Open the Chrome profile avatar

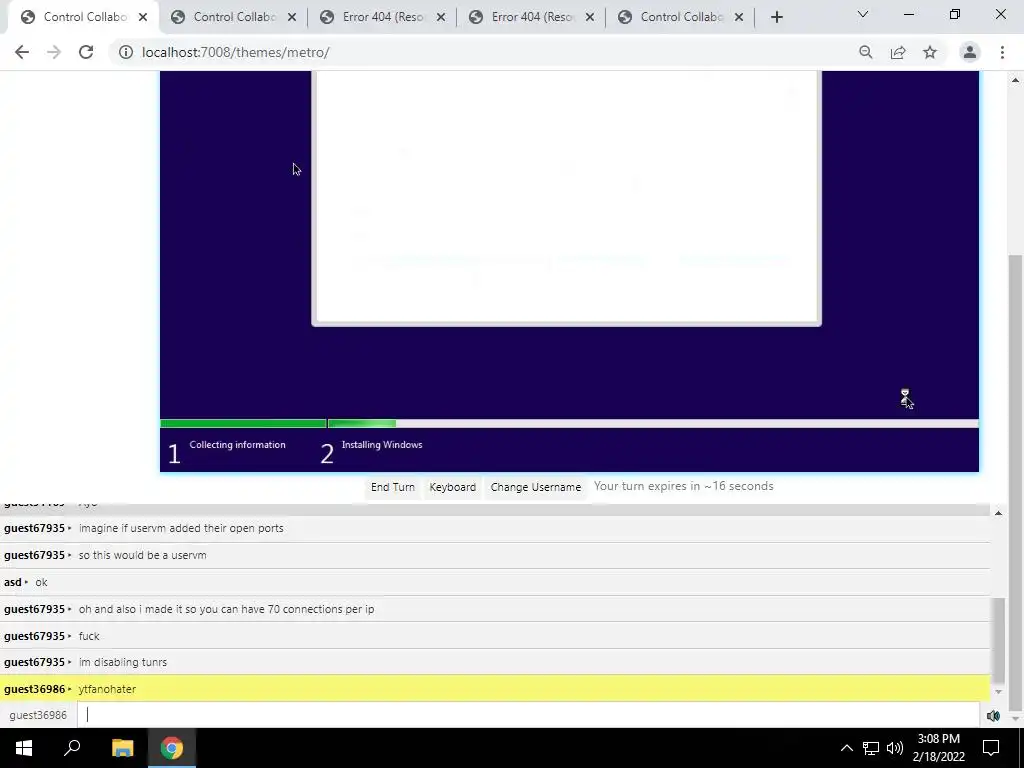970,52
